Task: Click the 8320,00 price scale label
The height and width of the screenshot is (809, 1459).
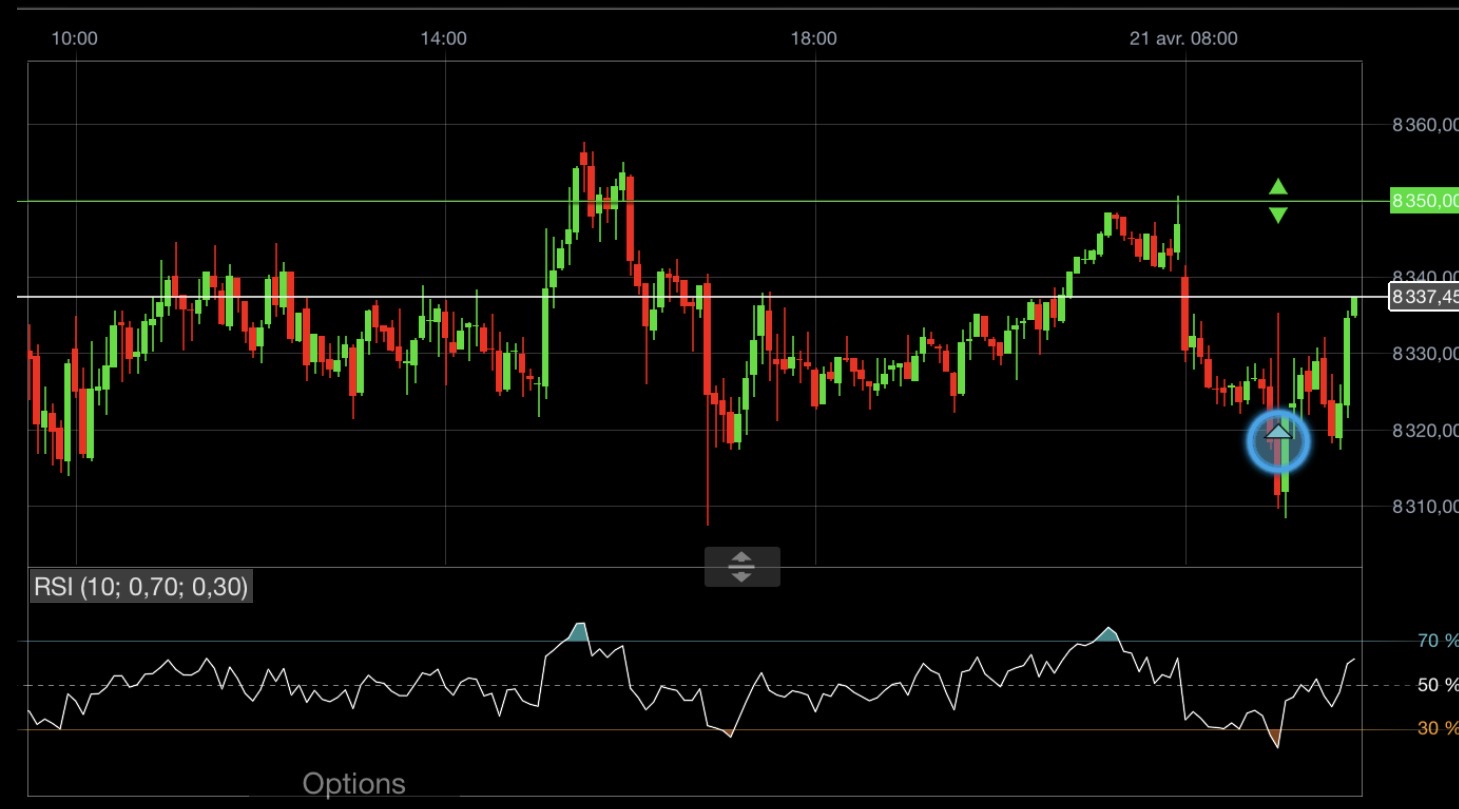Action: click(x=1425, y=430)
